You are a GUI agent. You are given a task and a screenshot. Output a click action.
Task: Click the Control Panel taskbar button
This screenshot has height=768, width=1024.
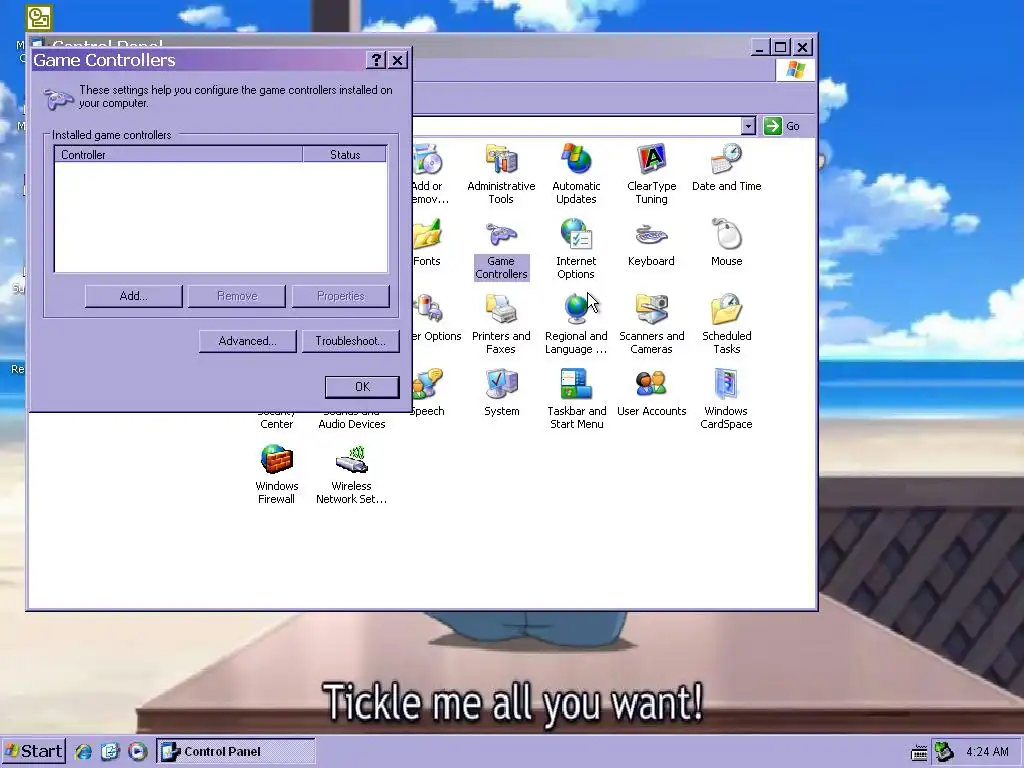(236, 752)
